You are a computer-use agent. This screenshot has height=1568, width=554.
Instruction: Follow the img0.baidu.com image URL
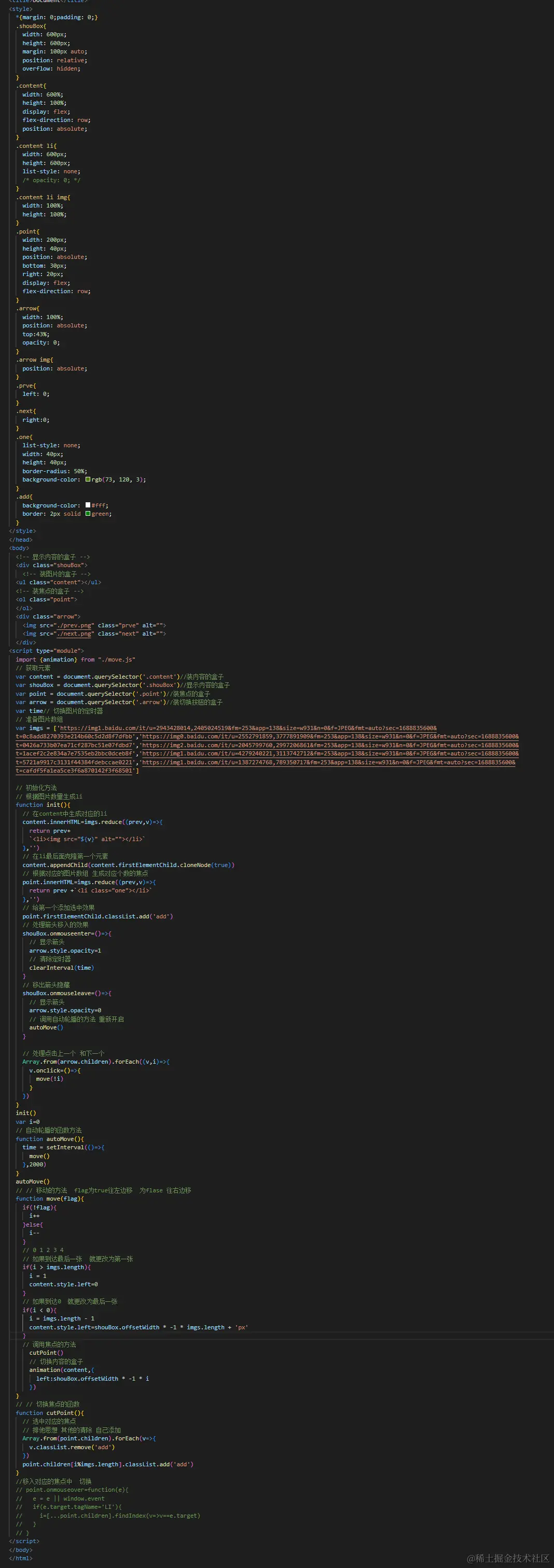tap(329, 736)
